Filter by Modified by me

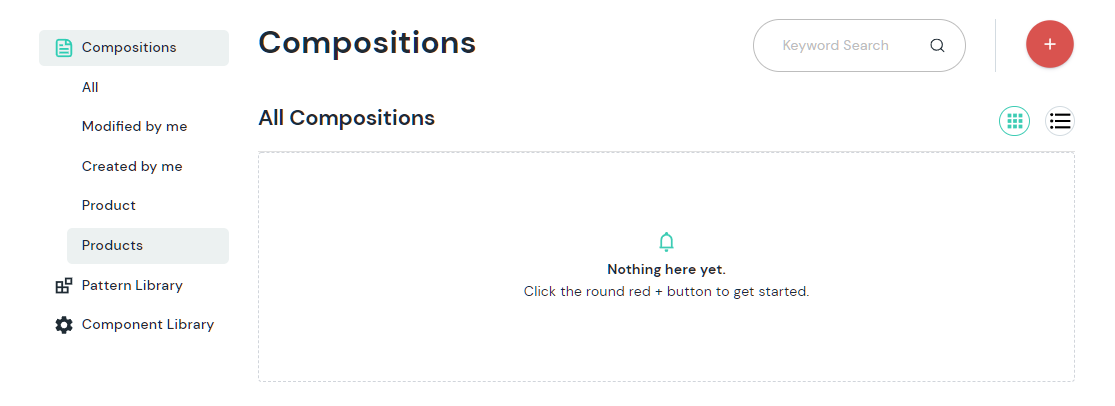coord(134,127)
